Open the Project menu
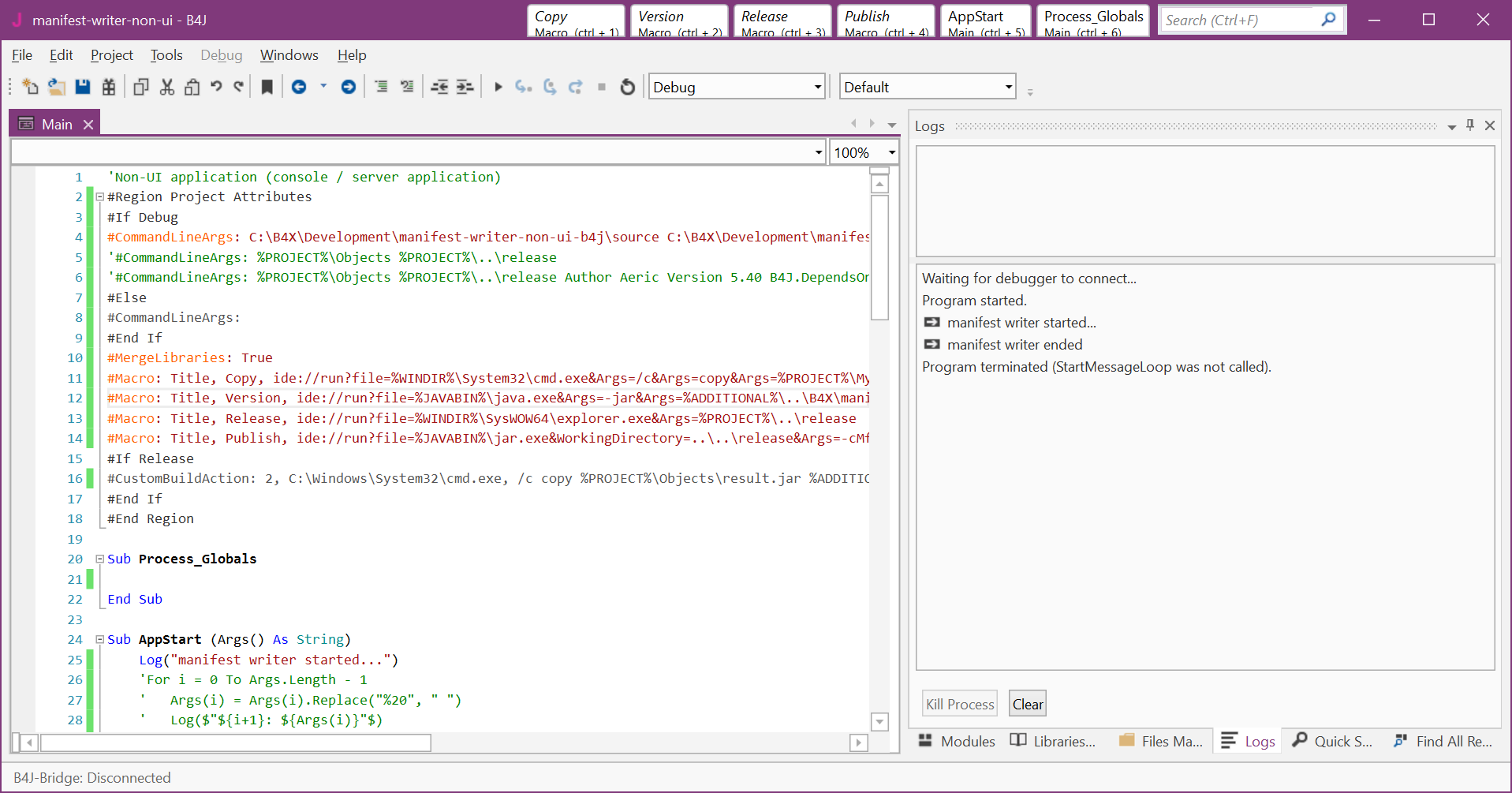Image resolution: width=1512 pixels, height=793 pixels. click(x=112, y=55)
